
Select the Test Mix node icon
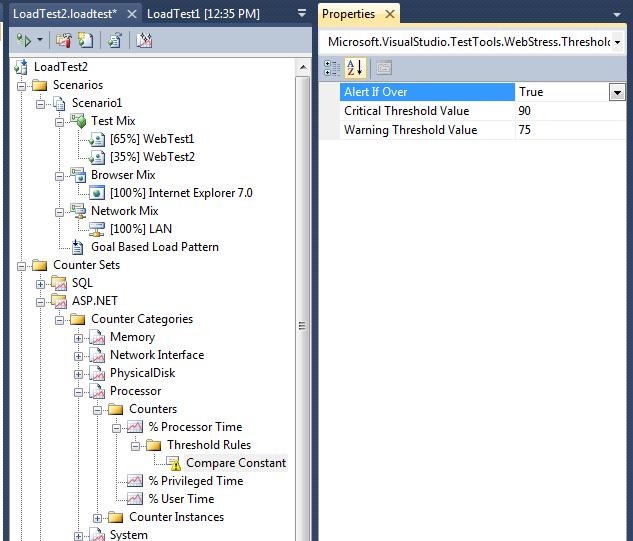(78, 121)
